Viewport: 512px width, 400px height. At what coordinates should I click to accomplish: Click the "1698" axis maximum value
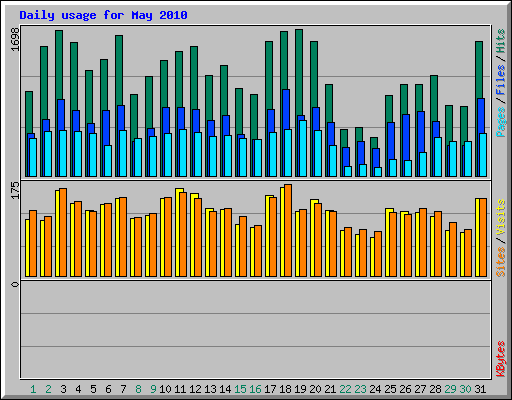click(x=15, y=39)
